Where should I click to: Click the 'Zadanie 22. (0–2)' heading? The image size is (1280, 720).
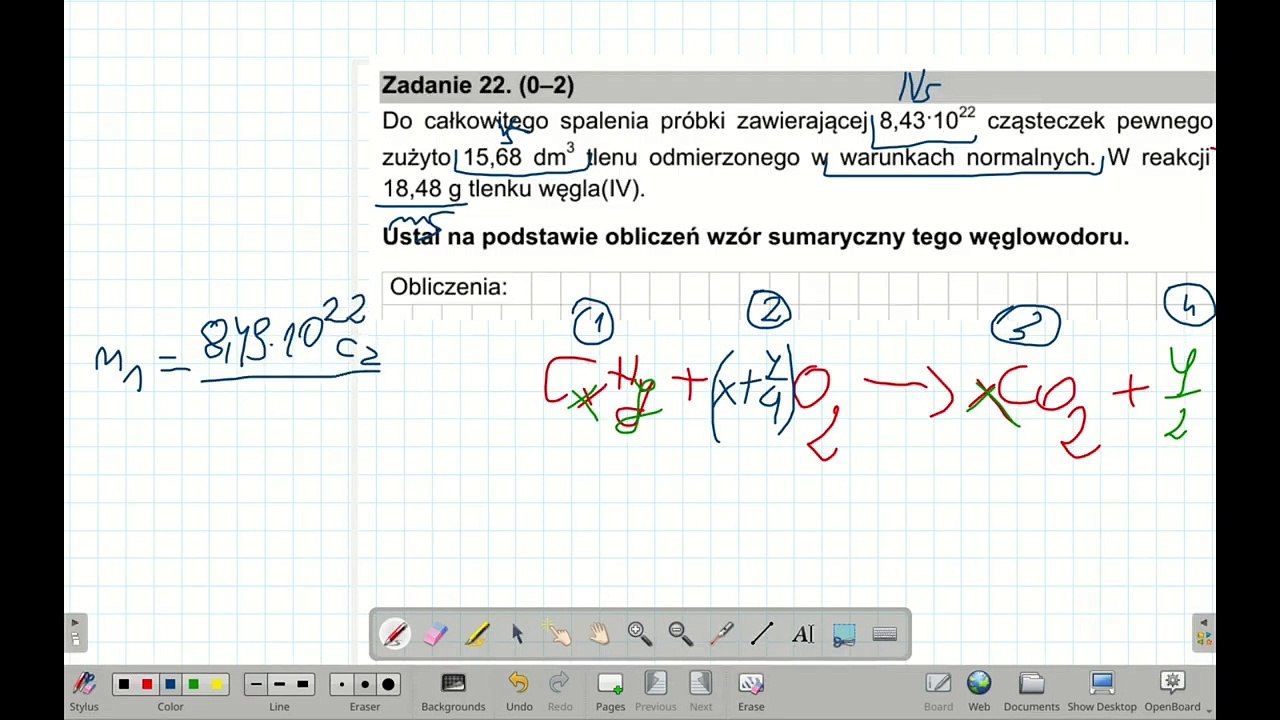coord(478,86)
